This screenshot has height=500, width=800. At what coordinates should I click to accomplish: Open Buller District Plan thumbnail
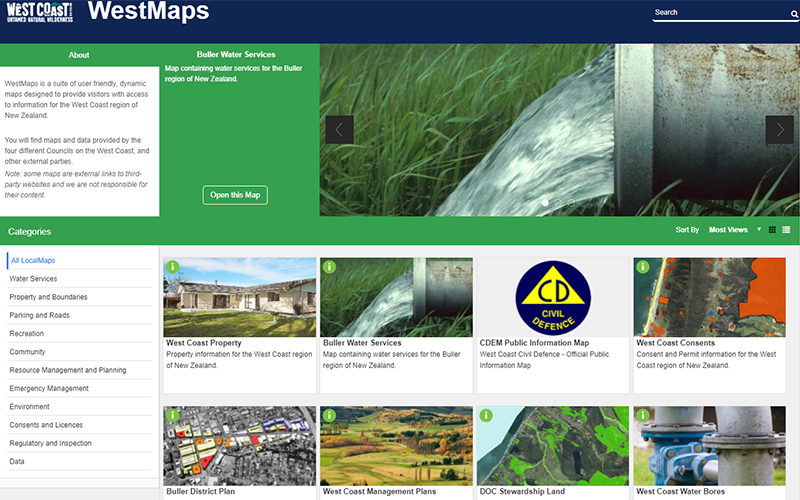[240, 446]
